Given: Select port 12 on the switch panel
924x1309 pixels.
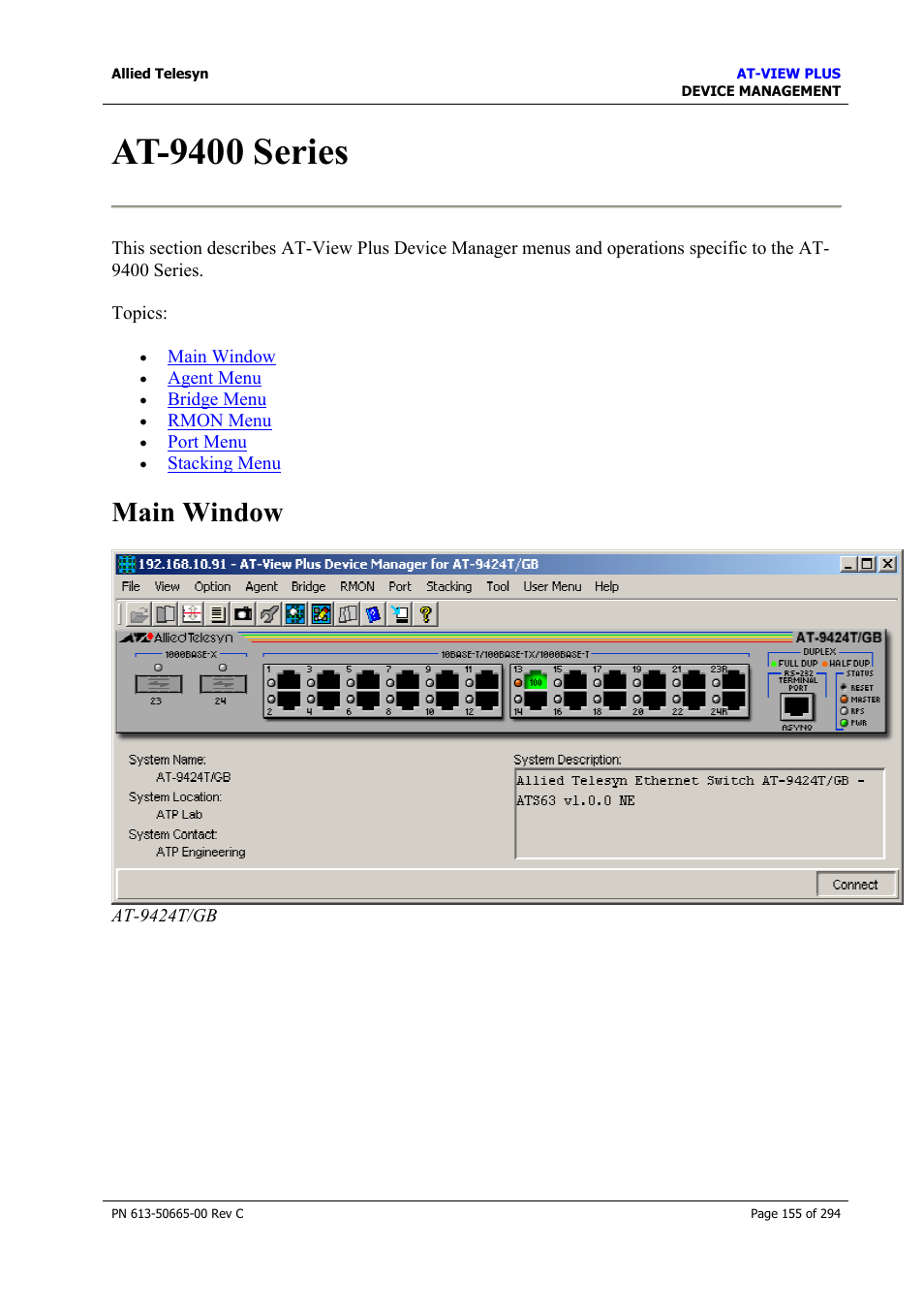Looking at the screenshot, I should point(487,700).
